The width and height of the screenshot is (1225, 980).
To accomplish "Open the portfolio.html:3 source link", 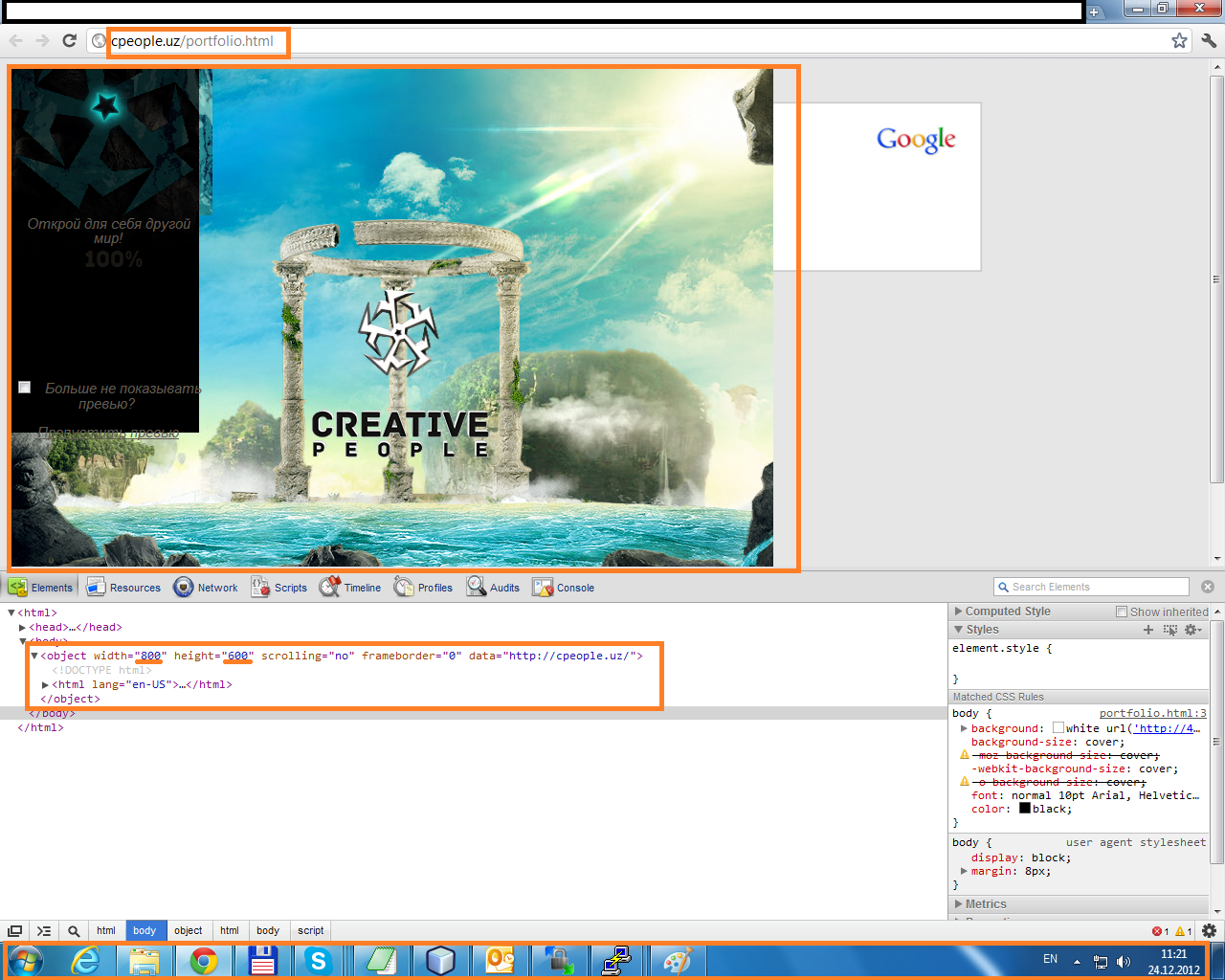I will click(x=1153, y=713).
